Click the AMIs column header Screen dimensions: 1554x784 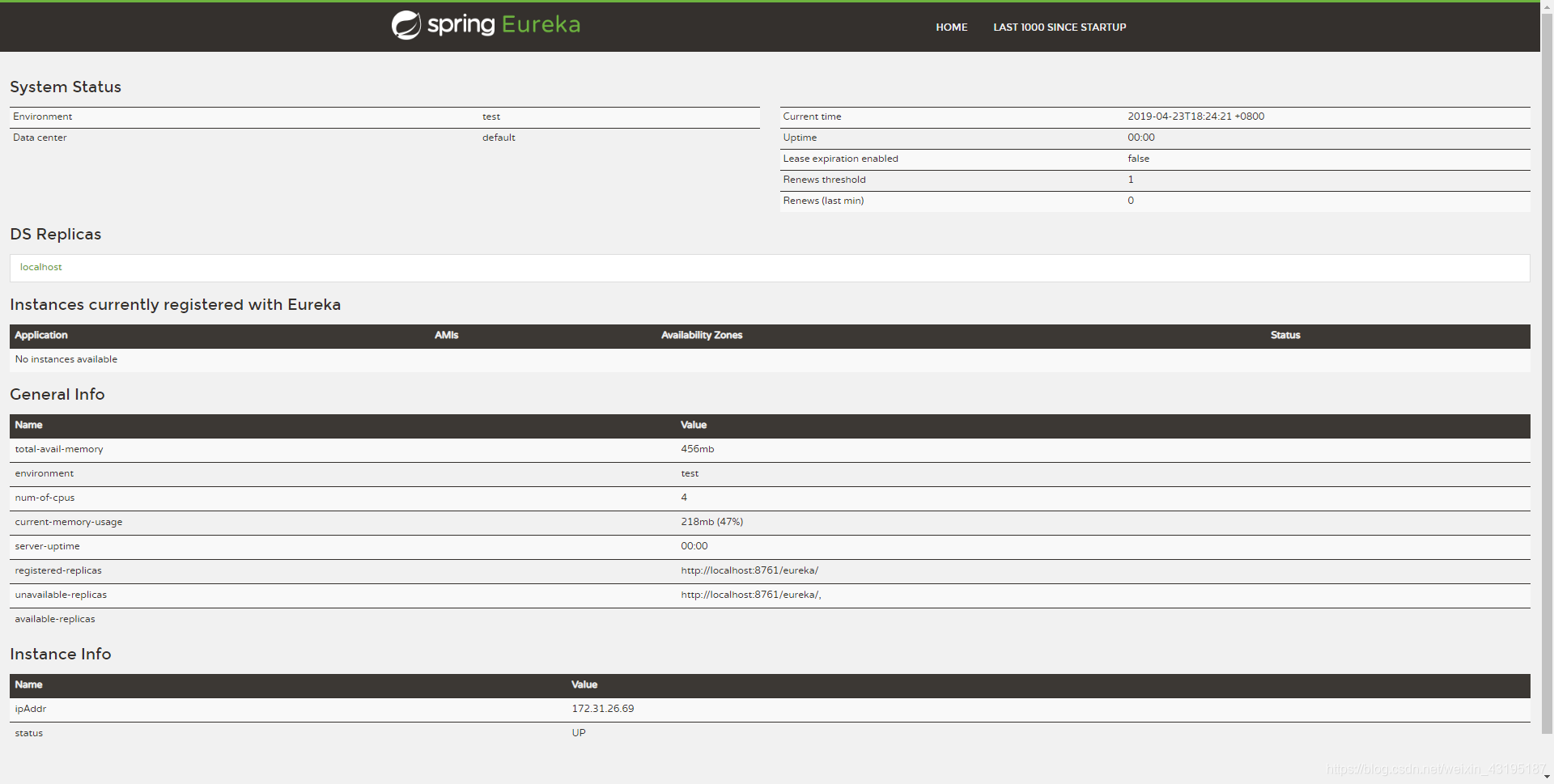pos(446,335)
